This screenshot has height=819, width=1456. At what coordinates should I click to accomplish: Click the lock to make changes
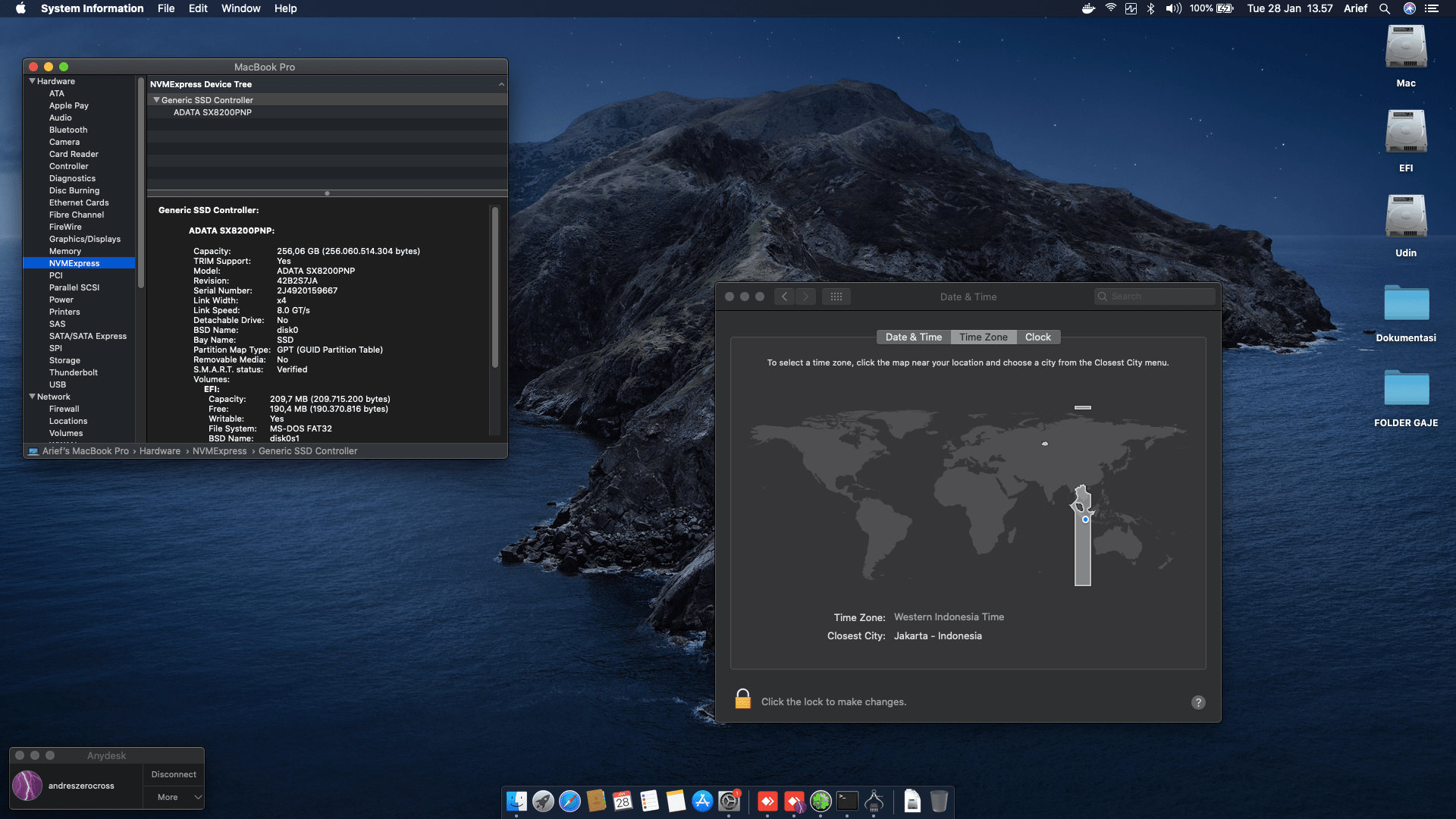pyautogui.click(x=743, y=699)
